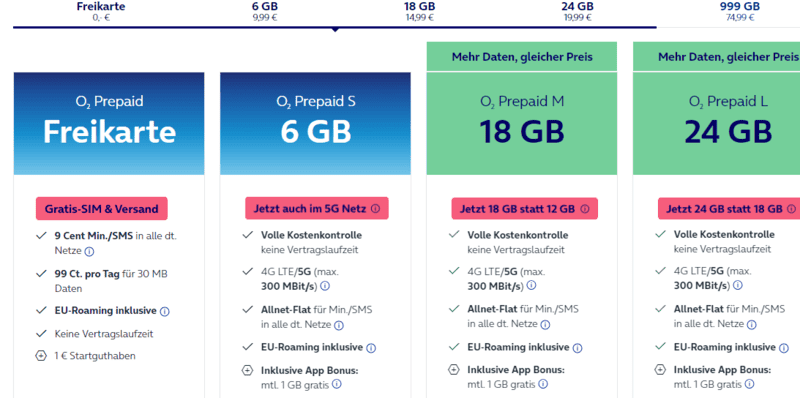The image size is (800, 398).
Task: Click info icon in 'Jetzt 24 GB statt 18 GB' badge
Action: click(x=791, y=209)
